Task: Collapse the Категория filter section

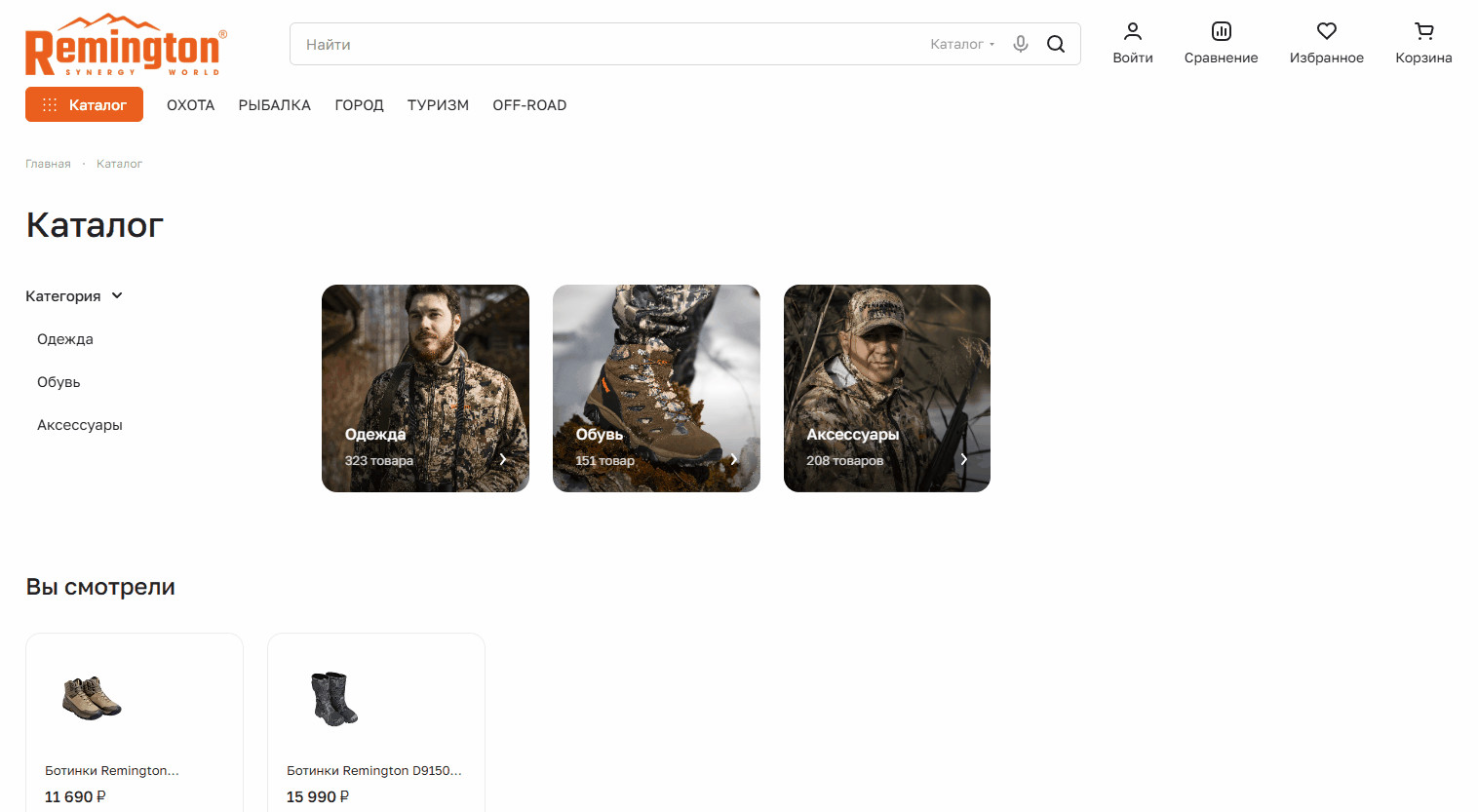Action: pyautogui.click(x=74, y=296)
